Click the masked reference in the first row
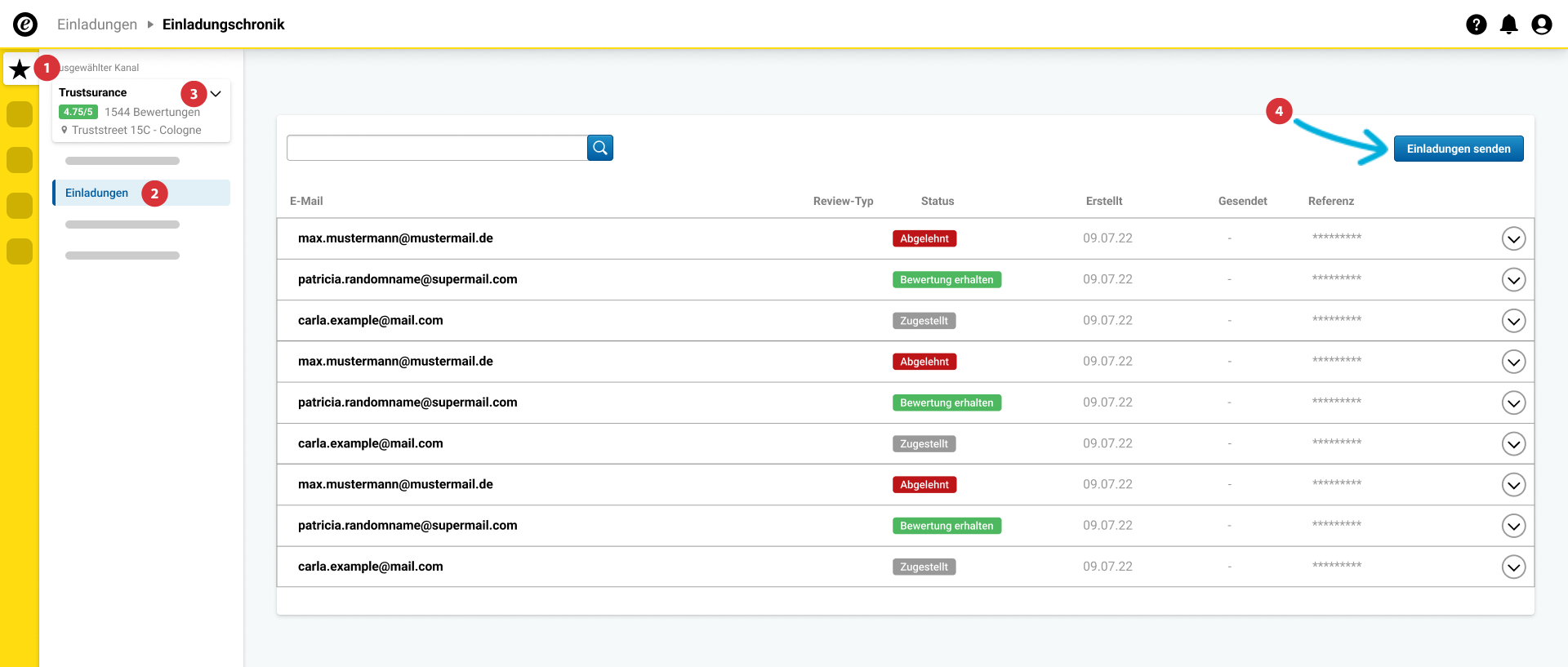Screen dimensions: 1568x667 tap(1337, 238)
